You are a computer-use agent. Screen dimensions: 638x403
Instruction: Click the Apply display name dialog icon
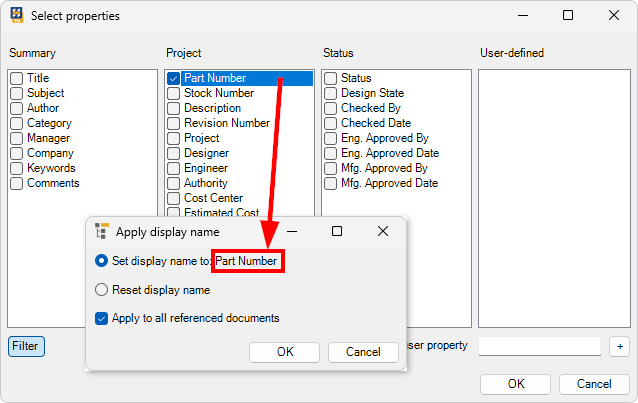(x=101, y=231)
